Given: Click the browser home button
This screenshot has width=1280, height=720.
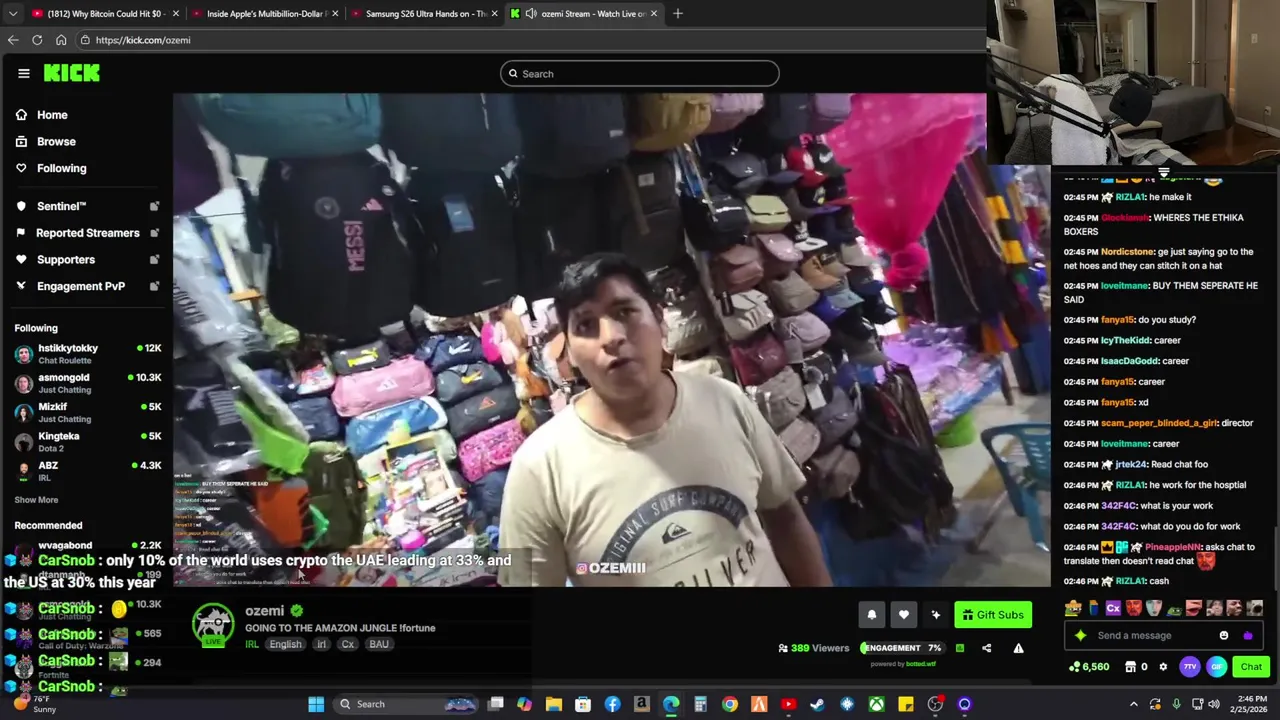Looking at the screenshot, I should [x=61, y=40].
